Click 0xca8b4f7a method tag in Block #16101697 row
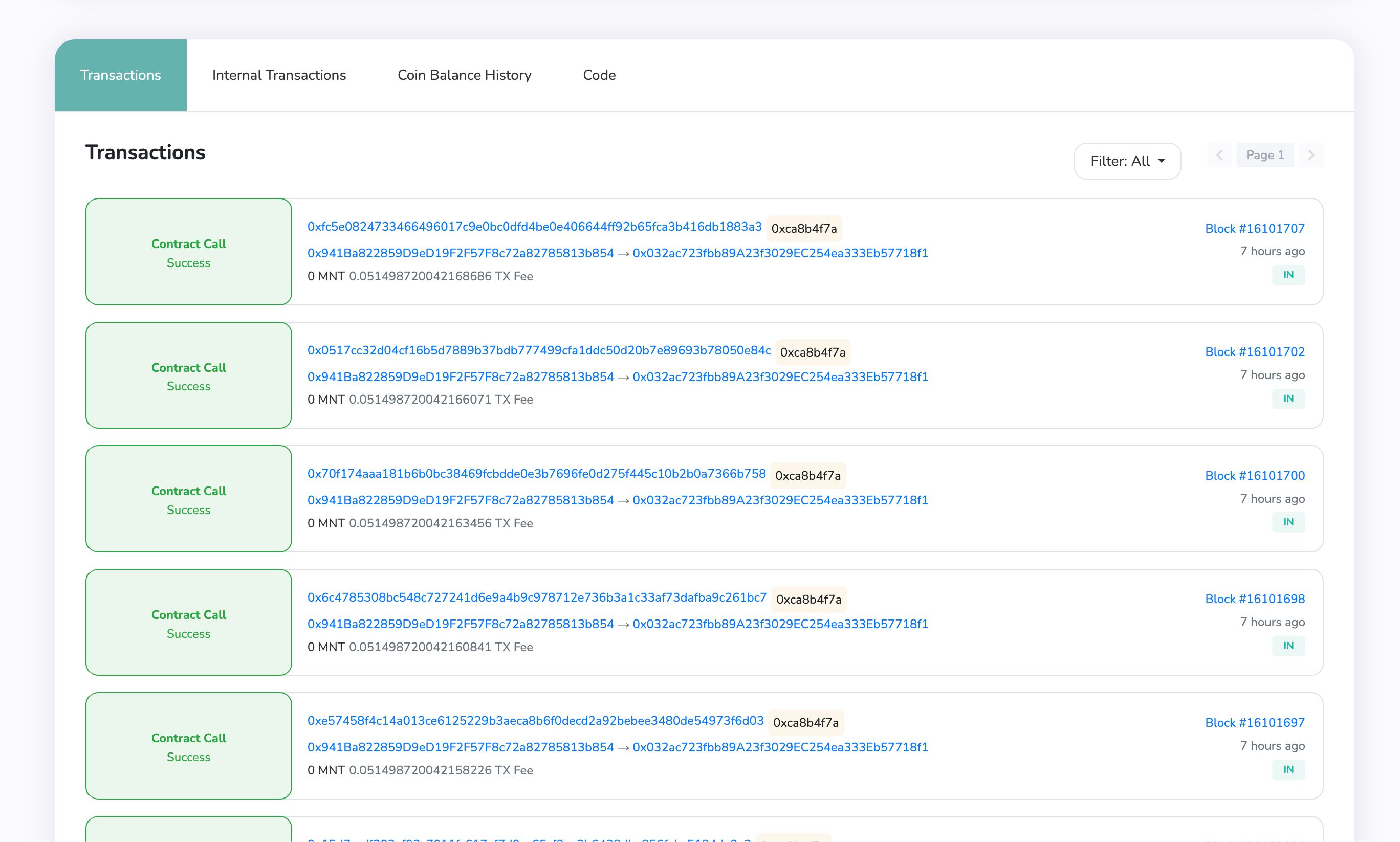 pos(806,723)
